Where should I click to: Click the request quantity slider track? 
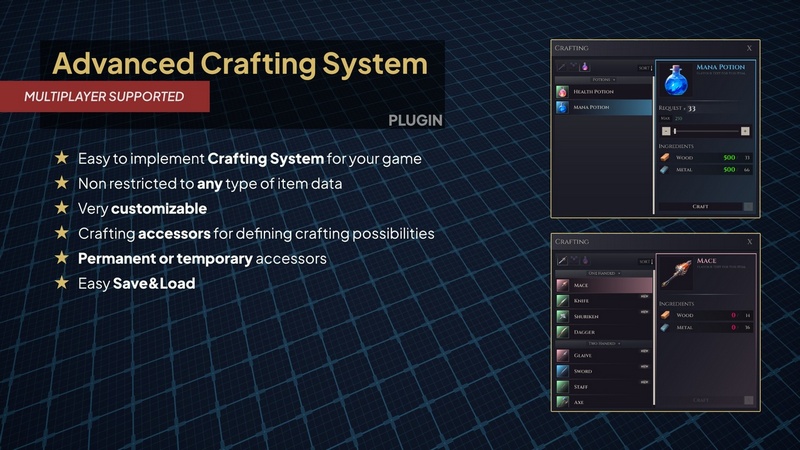pos(705,131)
